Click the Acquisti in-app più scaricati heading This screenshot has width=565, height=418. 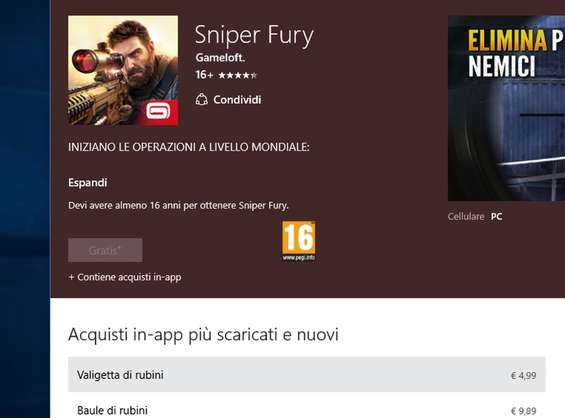click(203, 335)
